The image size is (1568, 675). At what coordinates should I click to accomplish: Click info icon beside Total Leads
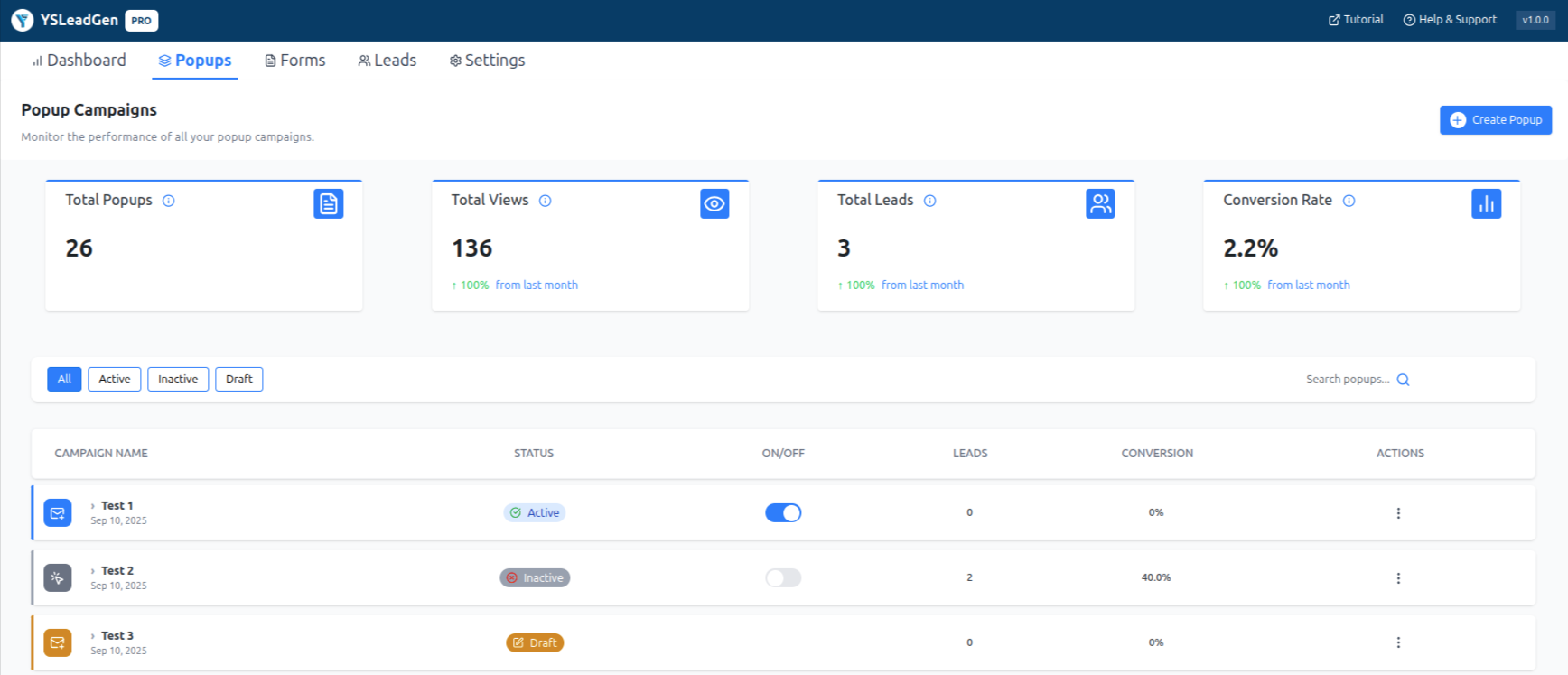pos(929,201)
